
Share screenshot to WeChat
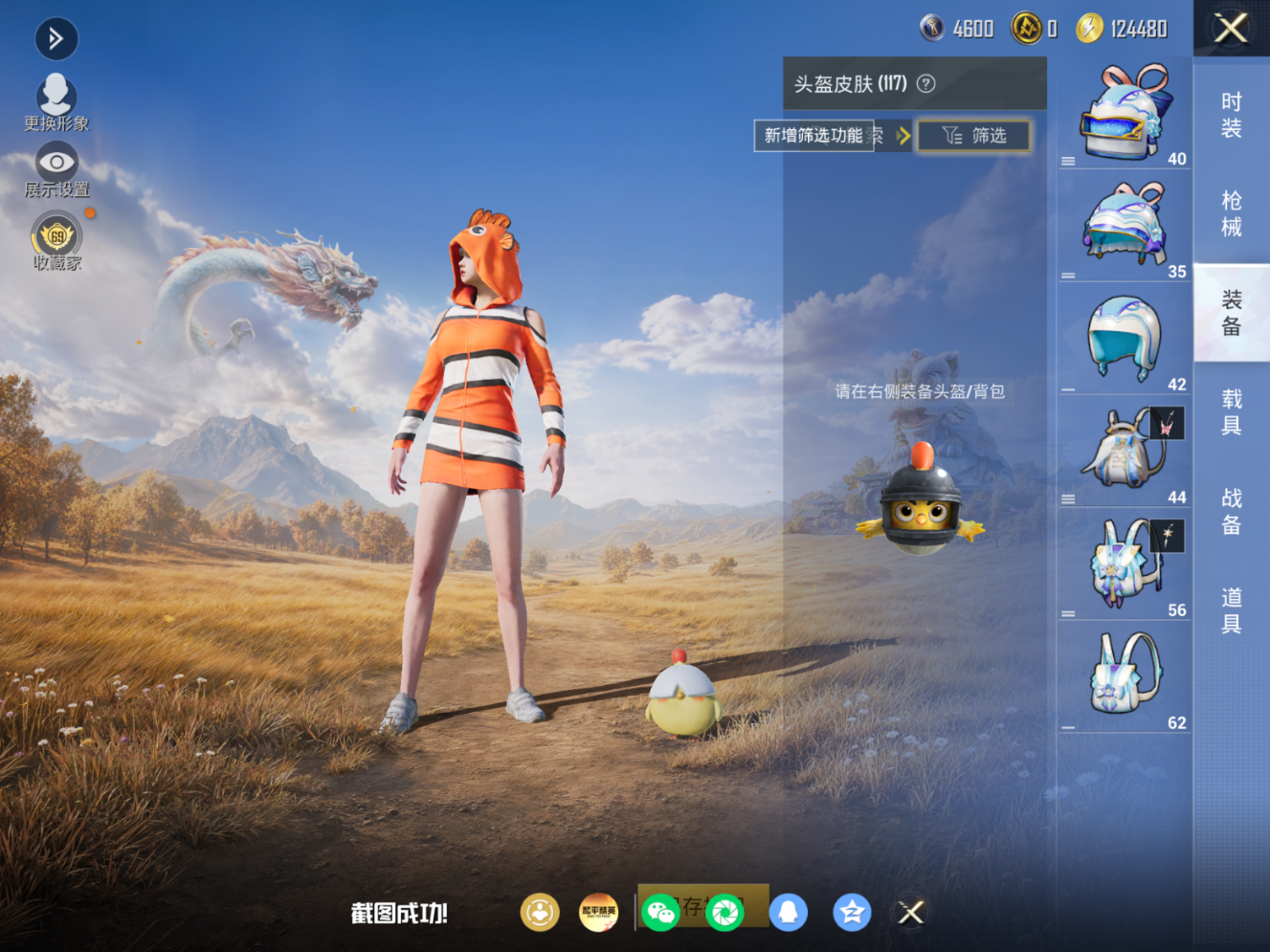click(660, 913)
